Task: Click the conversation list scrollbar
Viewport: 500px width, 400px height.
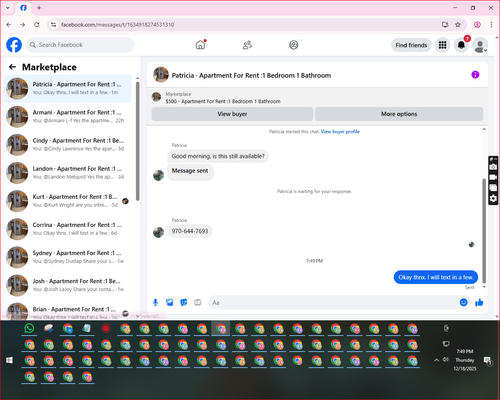Action: tap(138, 142)
